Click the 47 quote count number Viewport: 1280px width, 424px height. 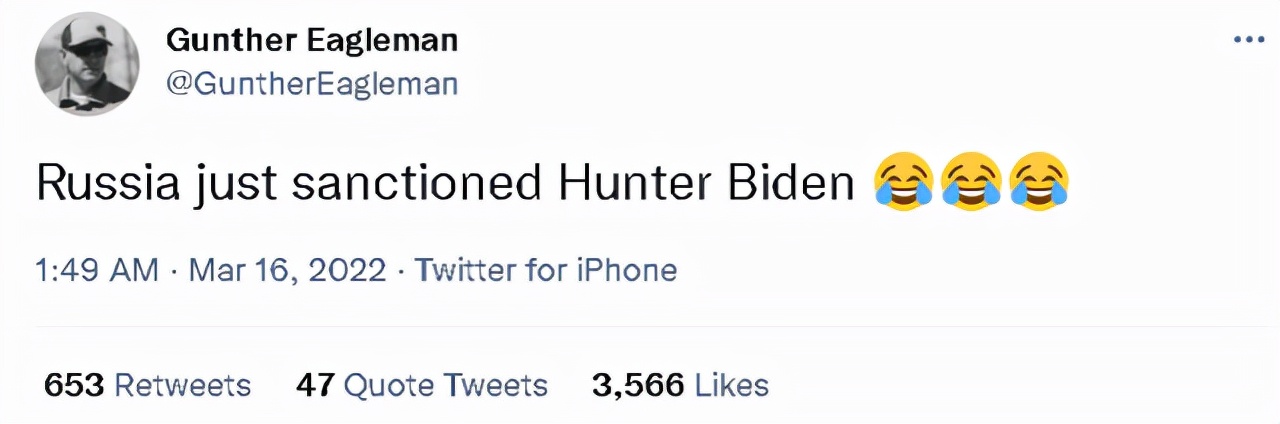314,385
